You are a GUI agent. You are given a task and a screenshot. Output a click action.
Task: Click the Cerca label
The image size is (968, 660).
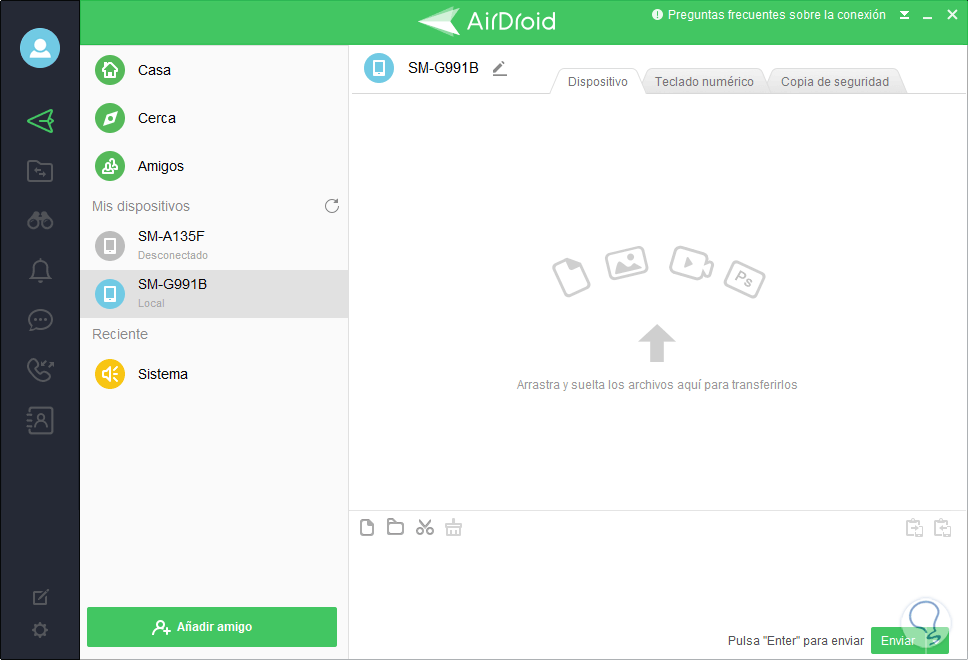157,119
